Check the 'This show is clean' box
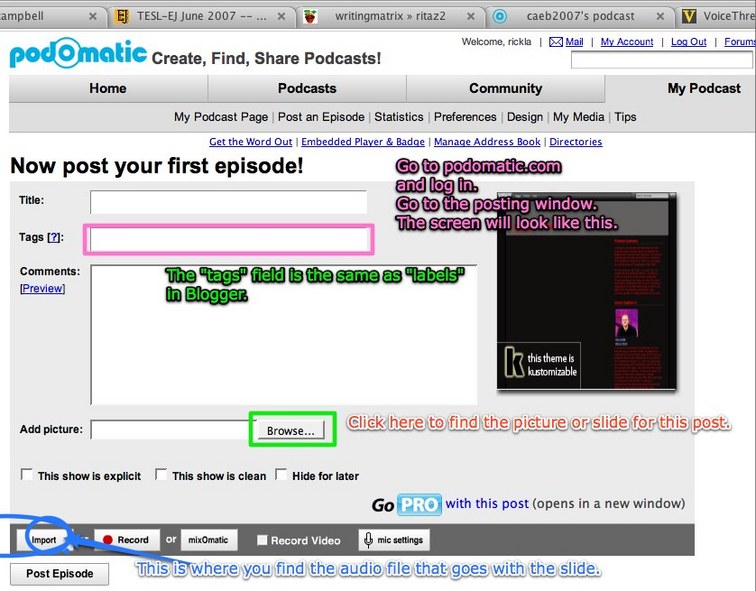756x591 pixels. coord(161,475)
